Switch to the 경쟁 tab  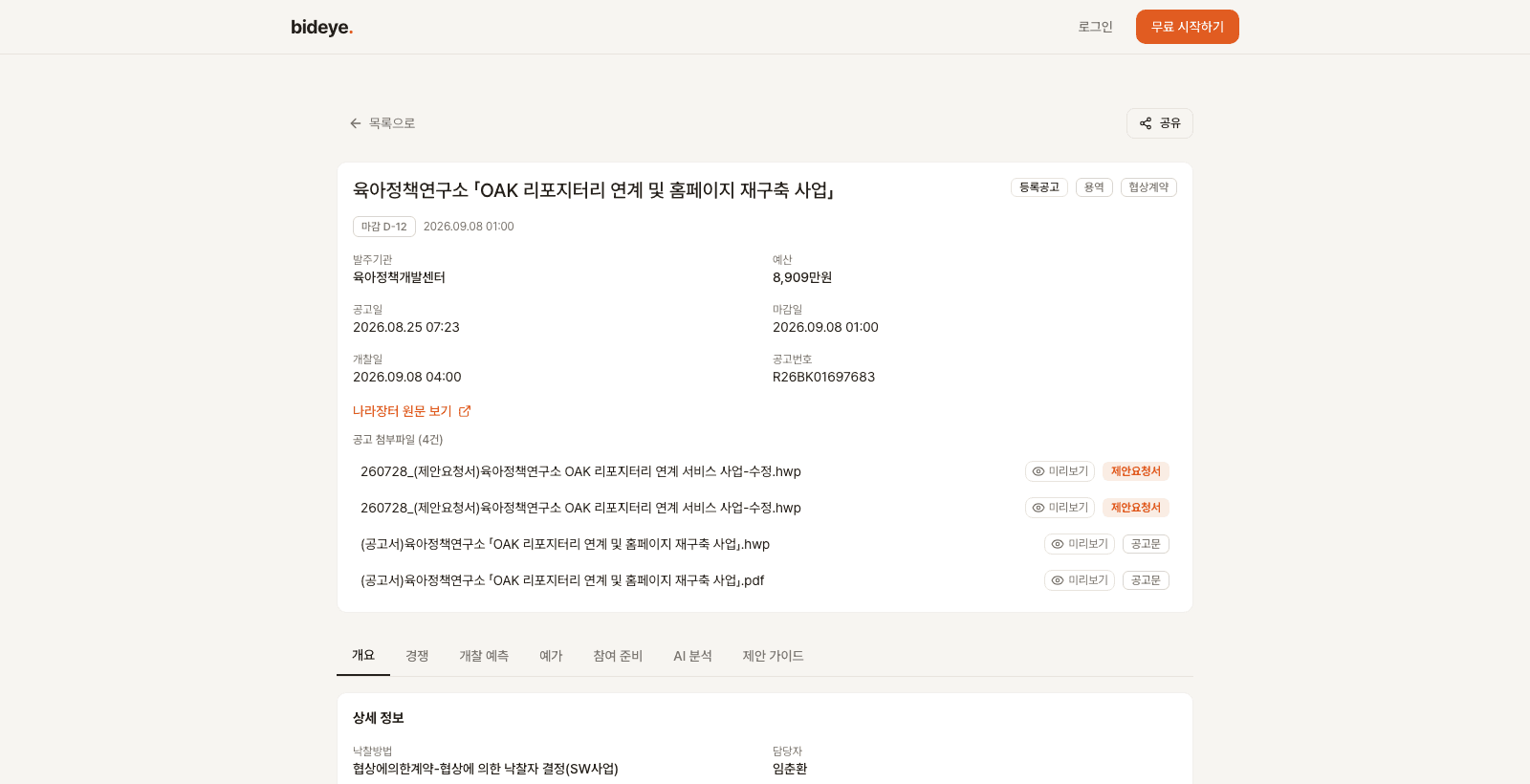pos(417,656)
